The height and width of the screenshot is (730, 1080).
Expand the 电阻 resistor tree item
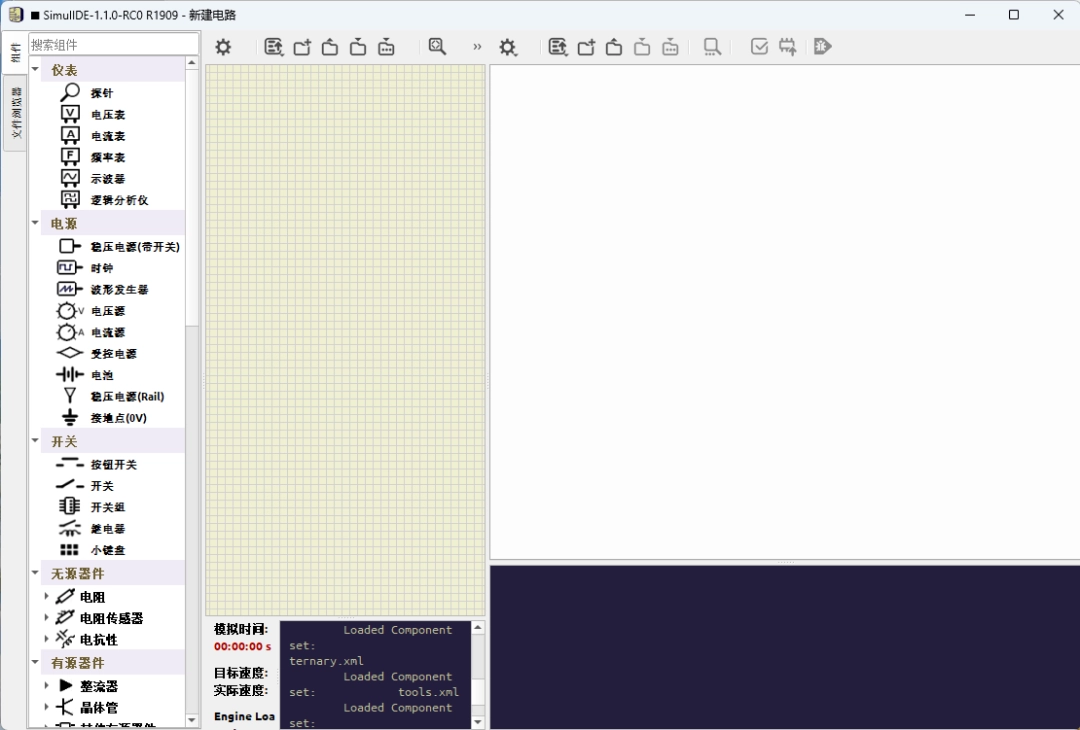tap(46, 595)
